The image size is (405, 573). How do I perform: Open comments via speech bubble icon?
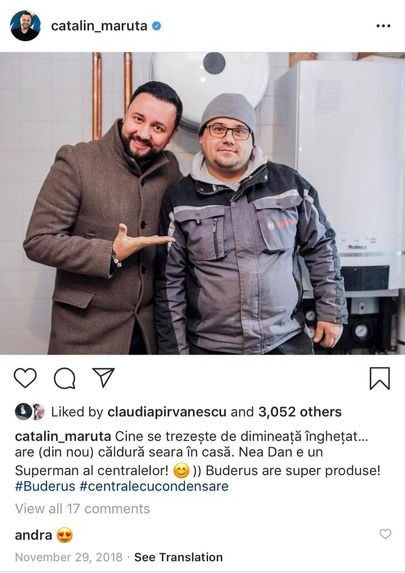pos(65,378)
